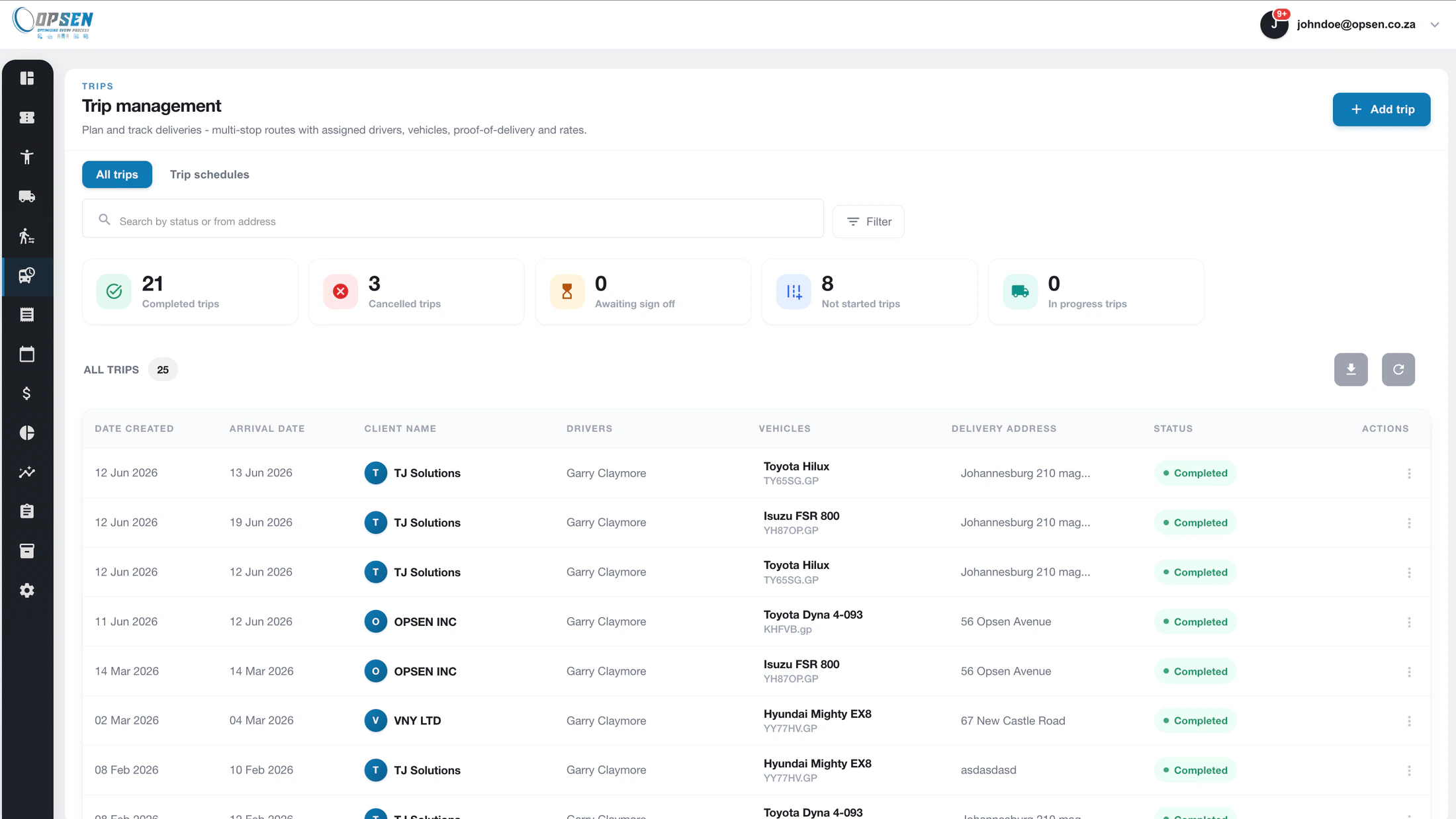Click the Date Created column header

(134, 429)
